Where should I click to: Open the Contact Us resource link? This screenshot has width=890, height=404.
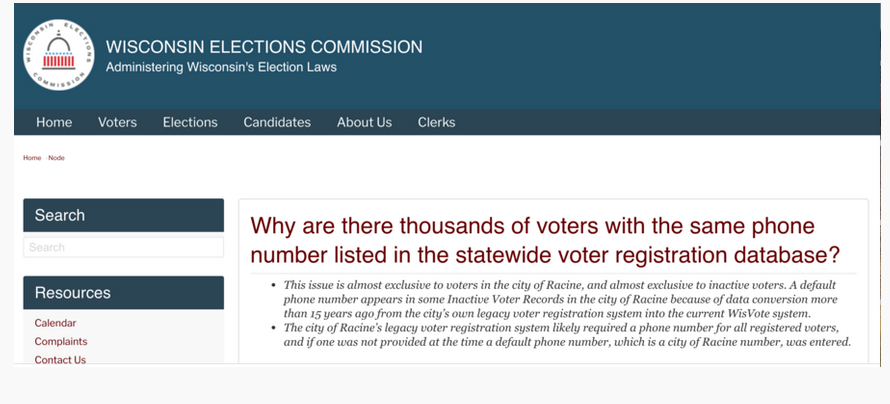click(x=60, y=360)
